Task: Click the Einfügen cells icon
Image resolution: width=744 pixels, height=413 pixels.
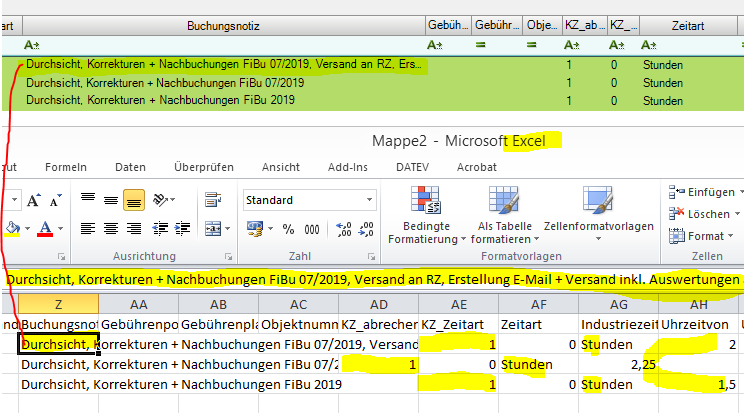Action: pos(676,192)
